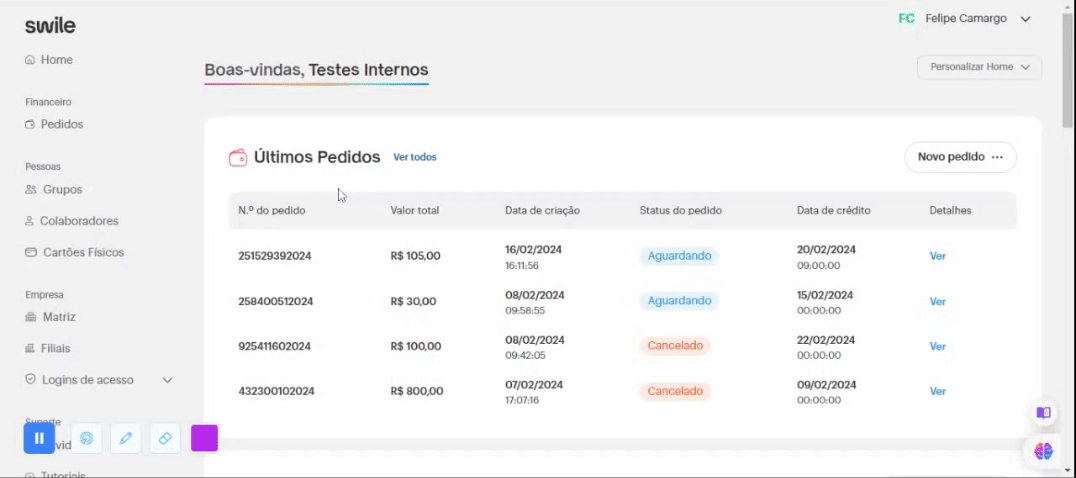Screen dimensions: 1076x478
Task: Click the Swile logo
Action: click(x=50, y=26)
